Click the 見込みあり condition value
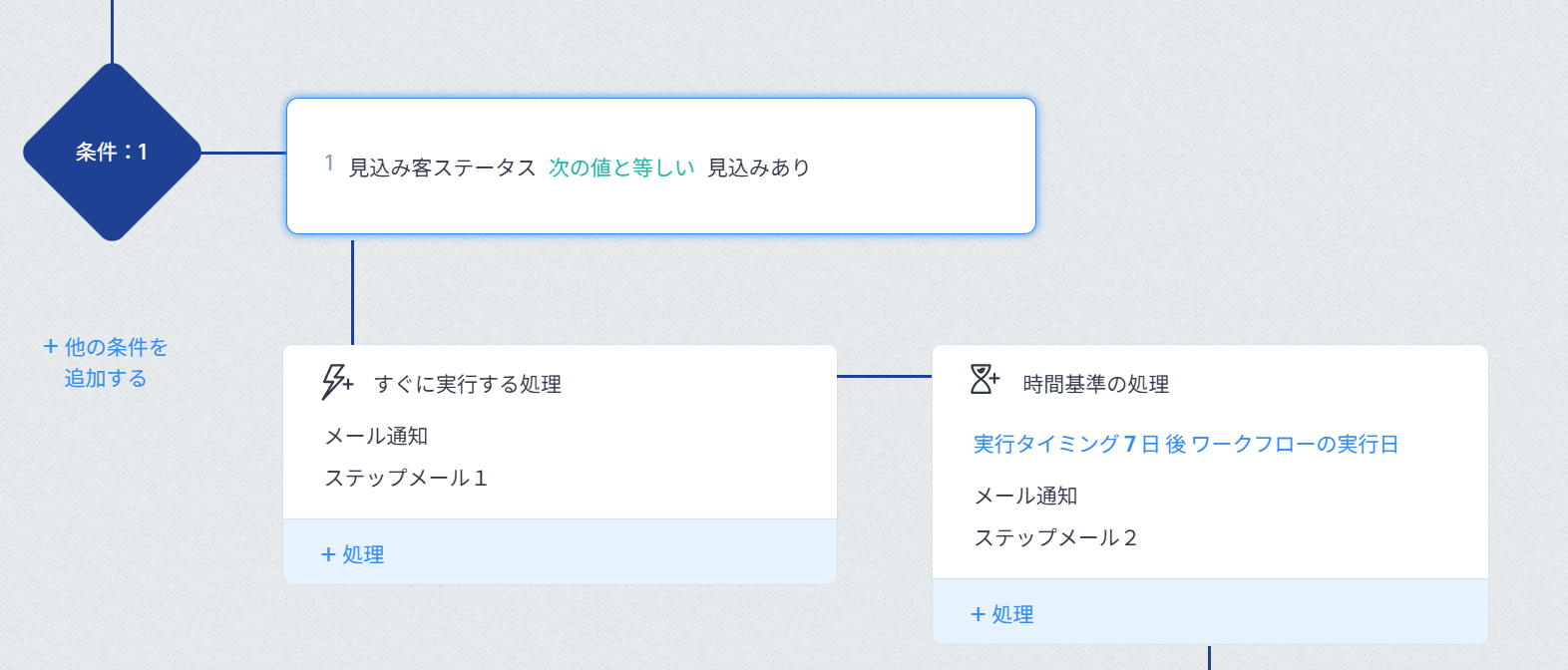 coord(758,167)
